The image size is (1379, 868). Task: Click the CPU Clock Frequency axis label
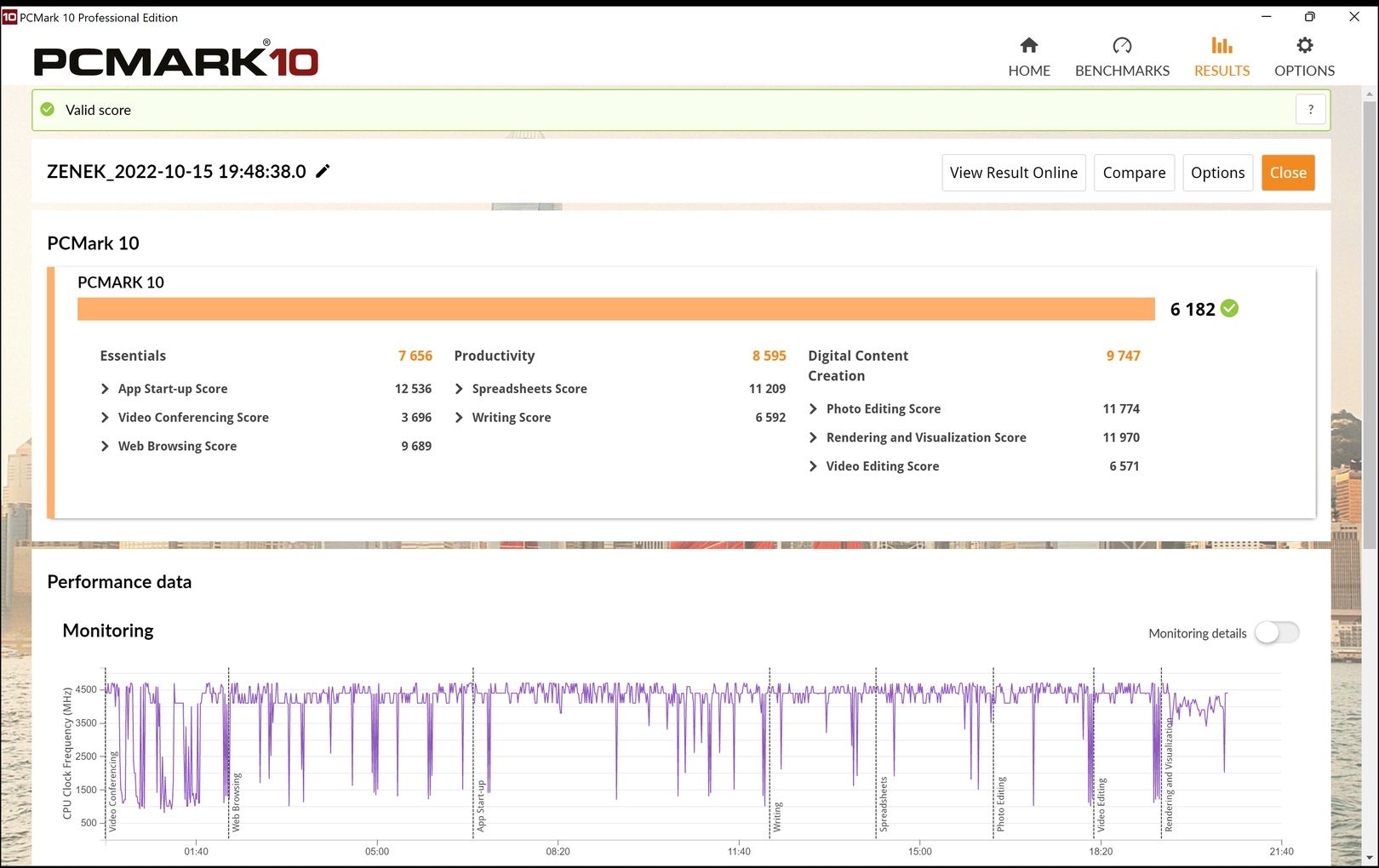(67, 753)
